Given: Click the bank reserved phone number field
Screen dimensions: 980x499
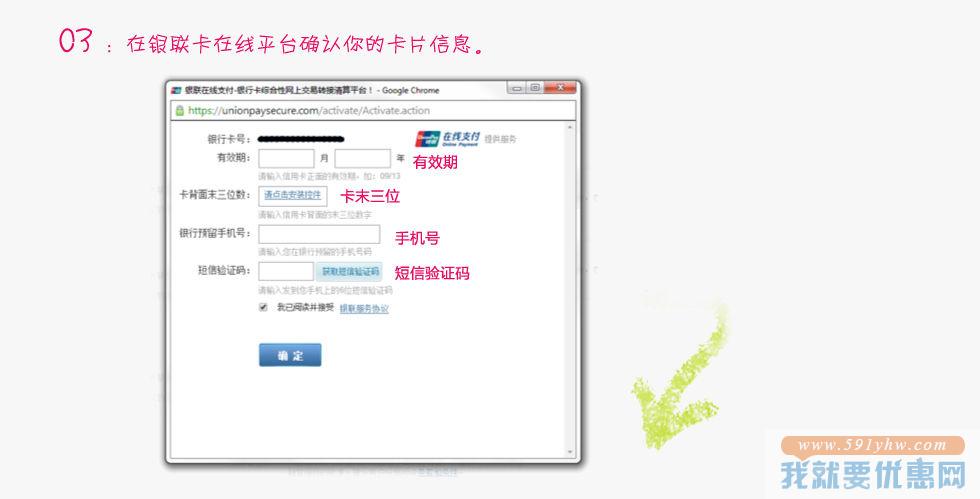Looking at the screenshot, I should (x=319, y=234).
